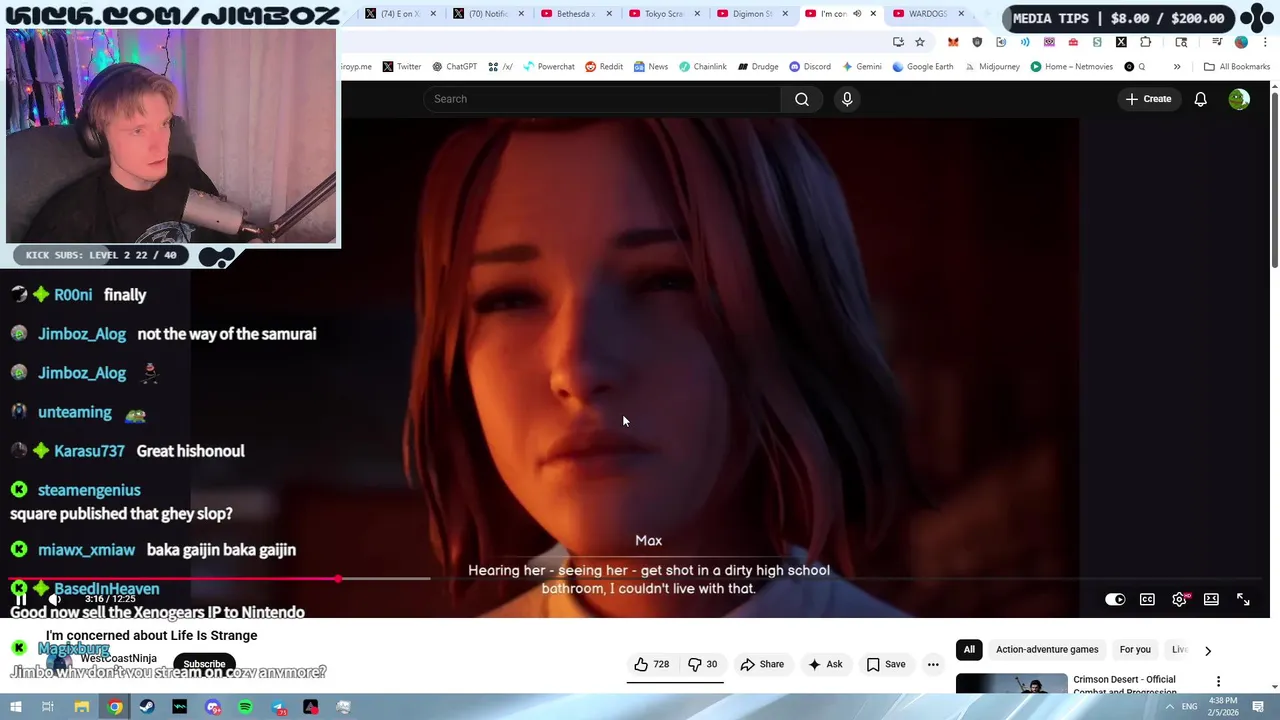The image size is (1280, 720).
Task: Open the Crimson Desert video thumbnail
Action: click(x=1011, y=683)
